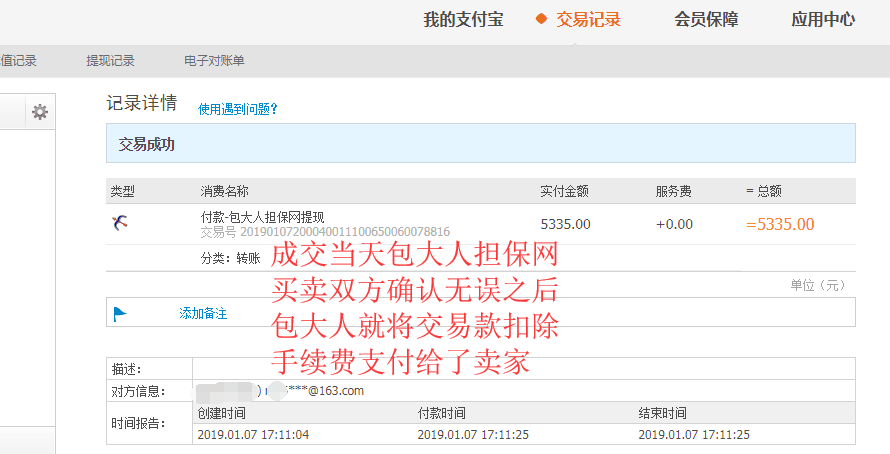
Task: Switch to the 交易记录 tab
Action: [588, 20]
